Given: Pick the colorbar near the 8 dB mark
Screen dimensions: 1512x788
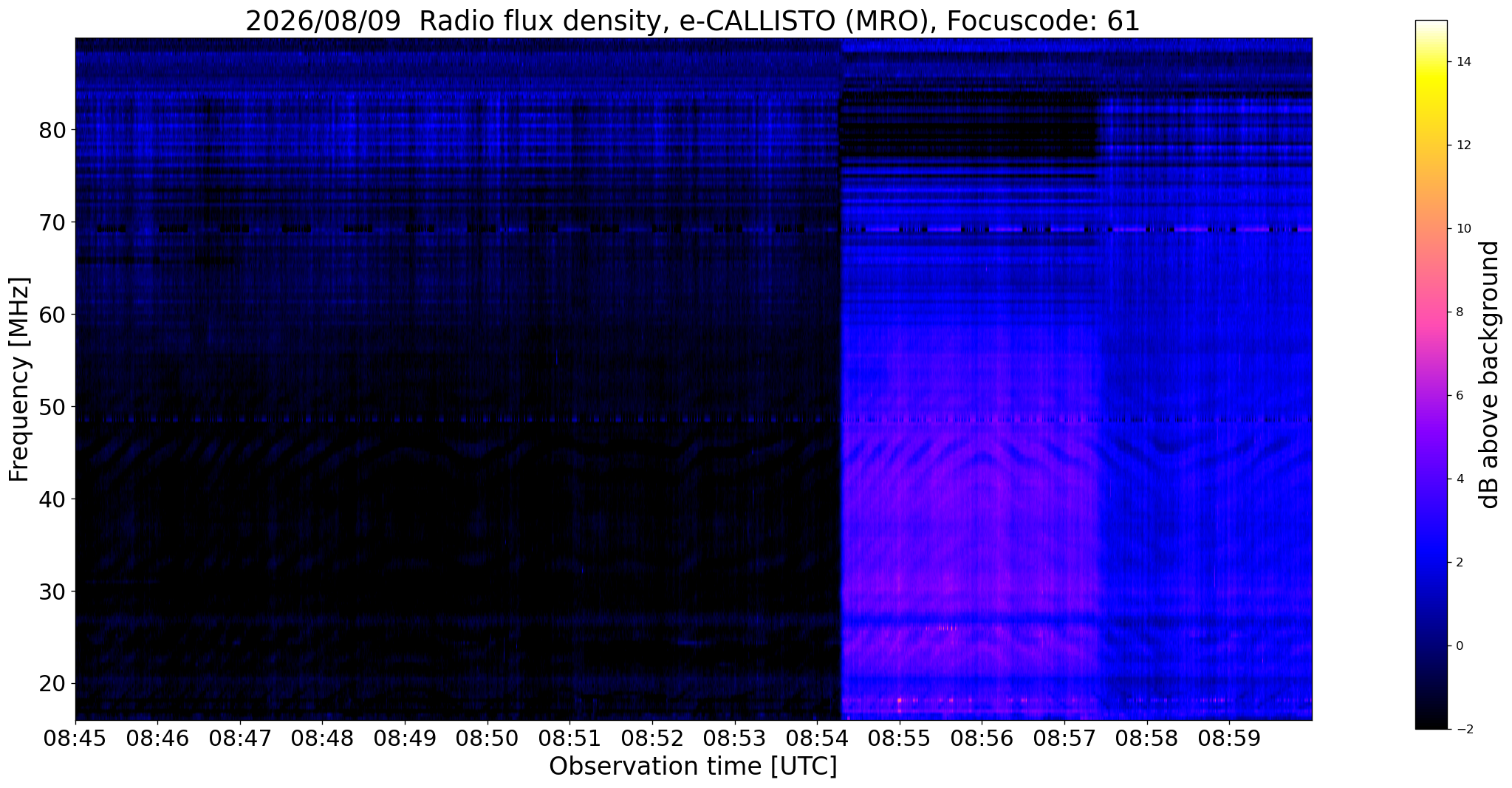Looking at the screenshot, I should tap(1431, 312).
